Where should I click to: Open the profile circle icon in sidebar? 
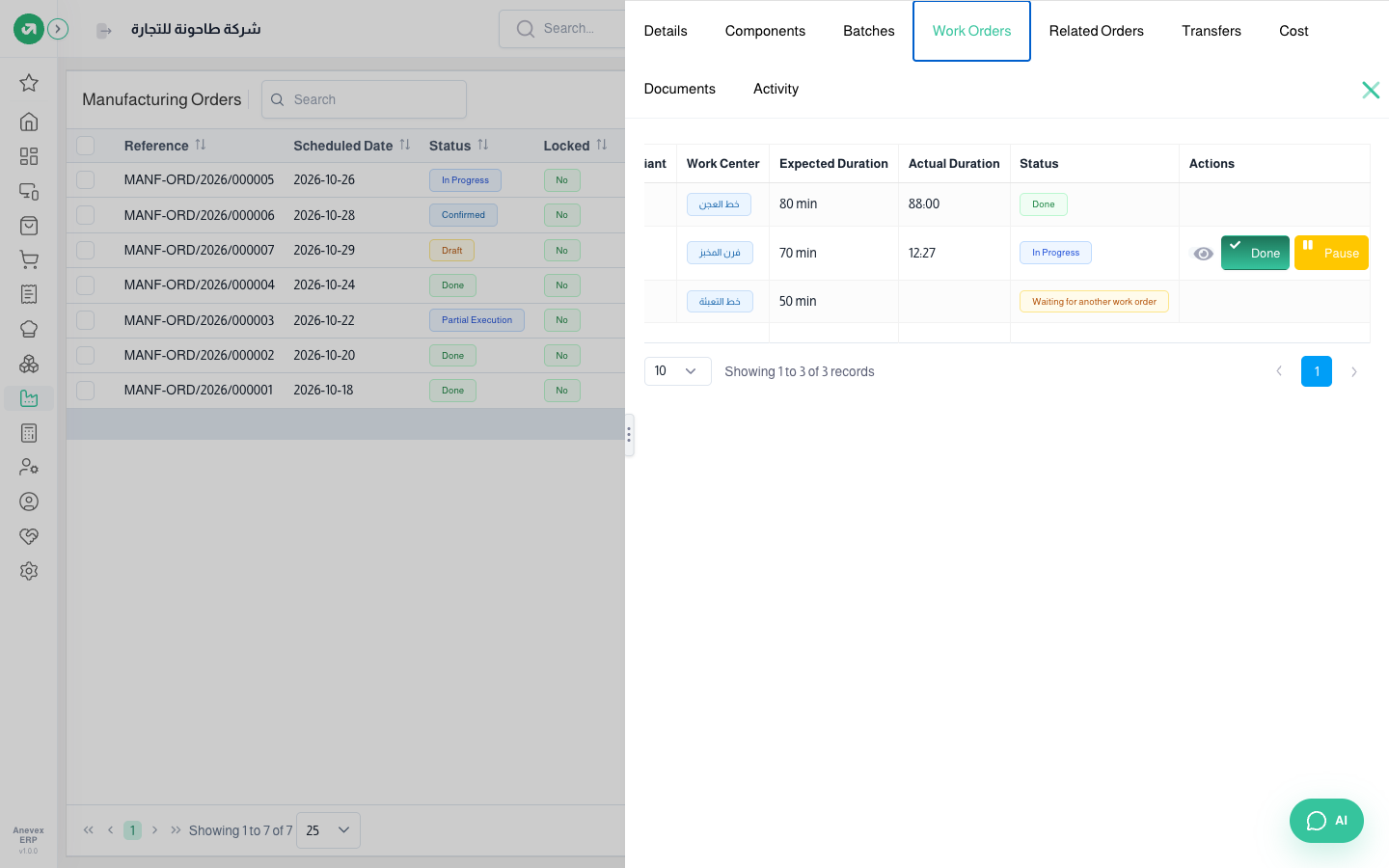29,502
